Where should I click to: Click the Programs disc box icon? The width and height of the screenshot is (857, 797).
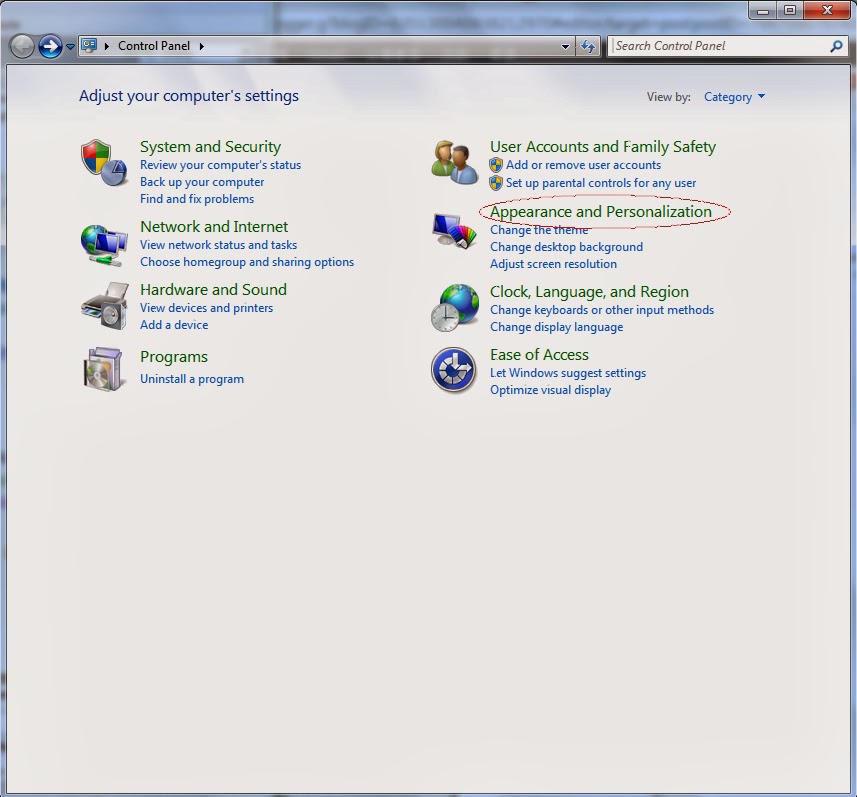[103, 370]
